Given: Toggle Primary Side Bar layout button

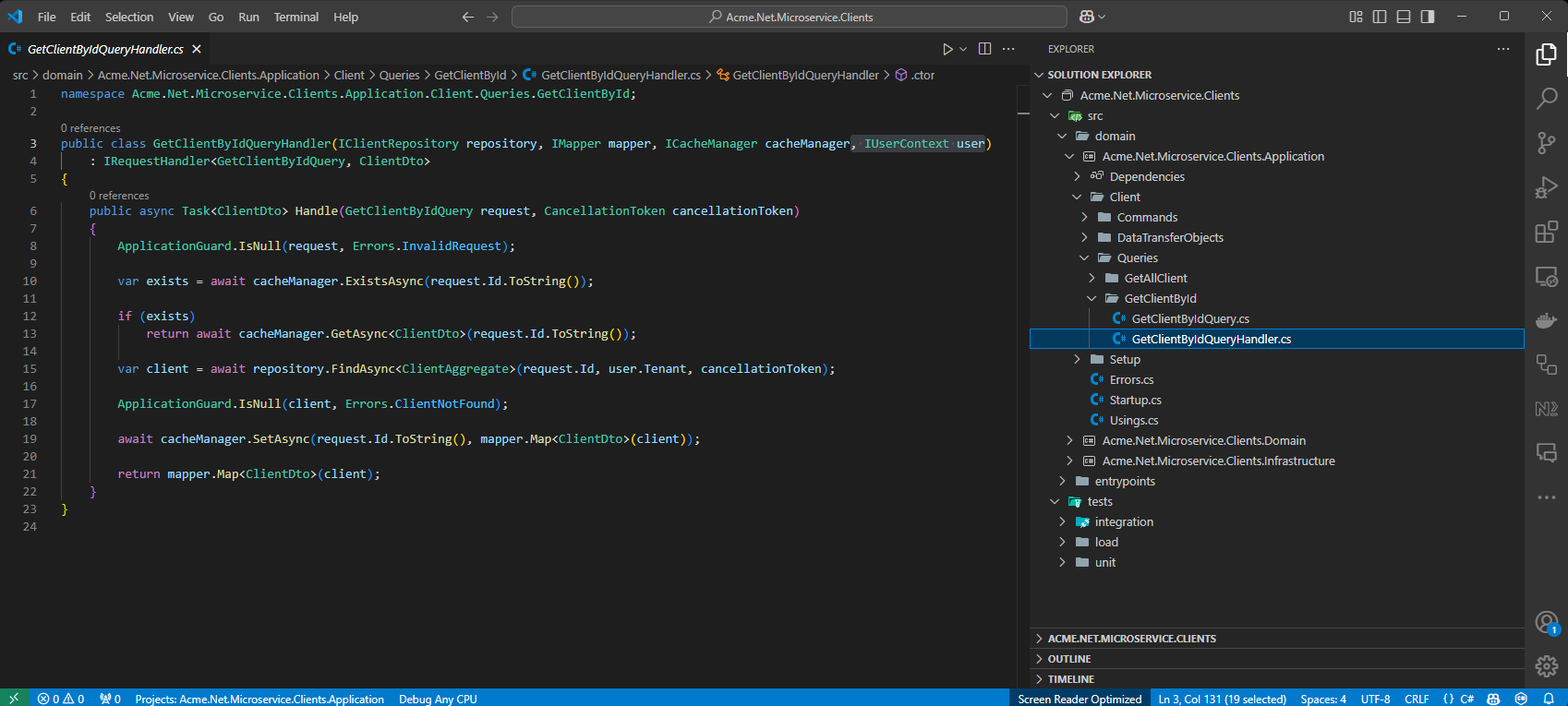Looking at the screenshot, I should click(x=1380, y=17).
